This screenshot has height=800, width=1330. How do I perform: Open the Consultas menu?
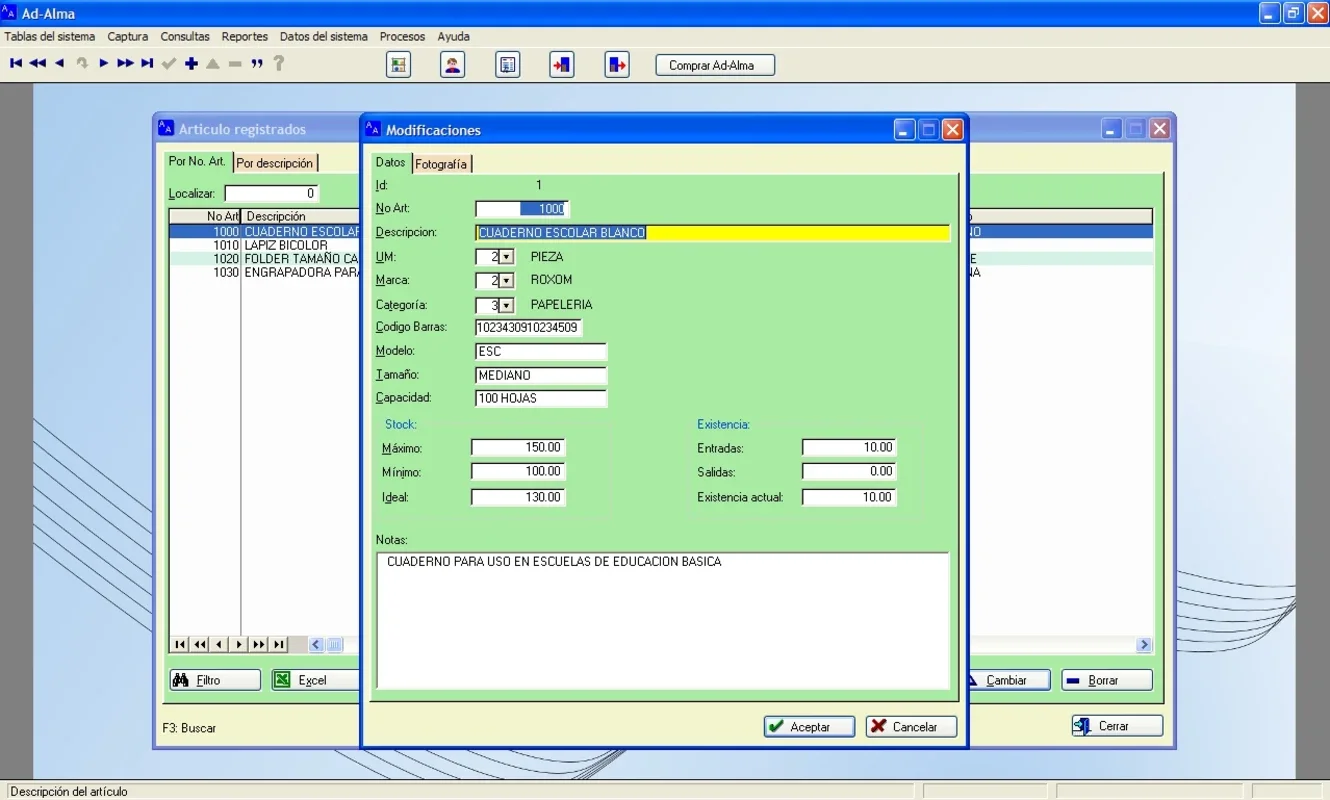coord(185,36)
